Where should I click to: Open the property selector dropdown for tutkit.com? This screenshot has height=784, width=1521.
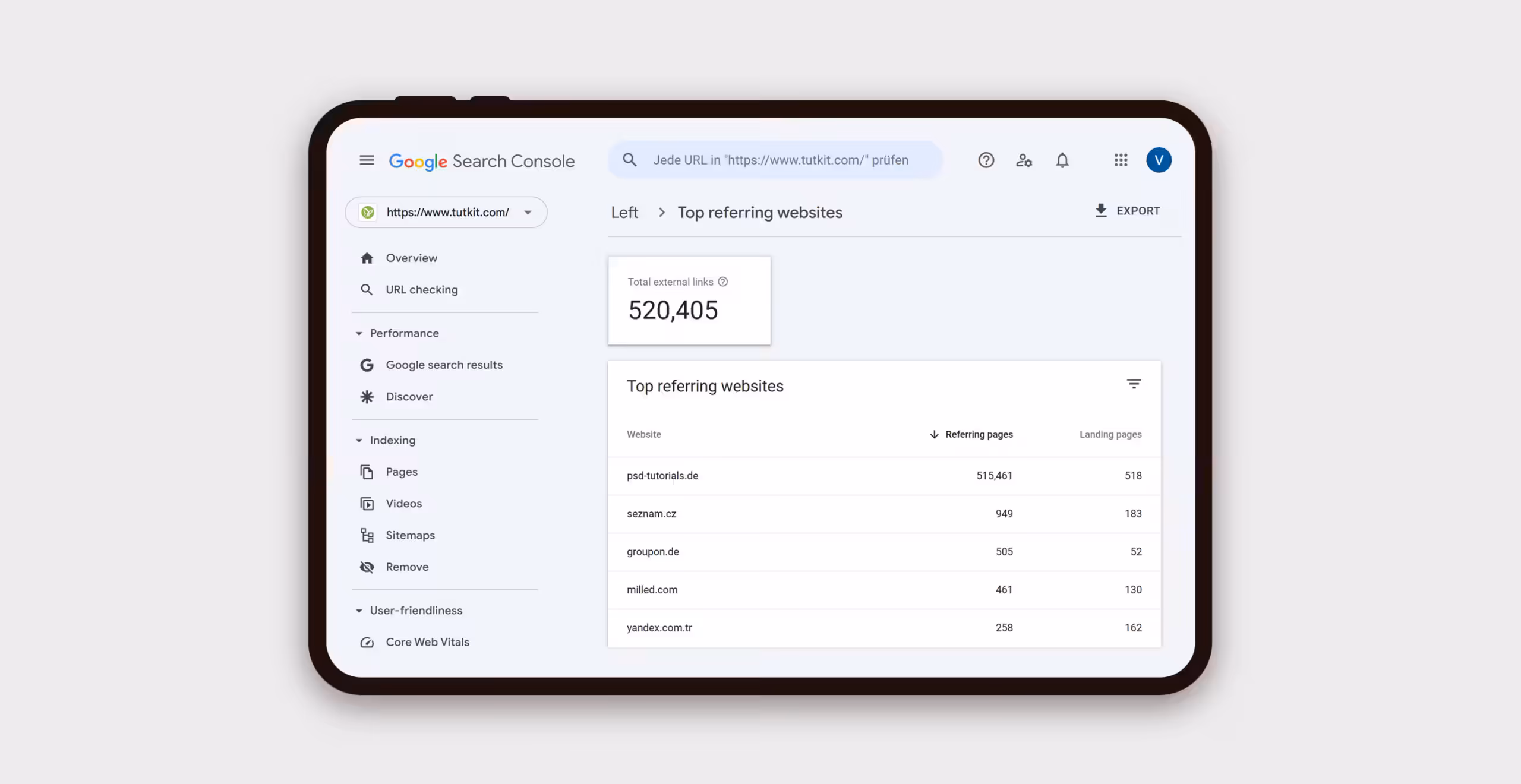pyautogui.click(x=528, y=212)
